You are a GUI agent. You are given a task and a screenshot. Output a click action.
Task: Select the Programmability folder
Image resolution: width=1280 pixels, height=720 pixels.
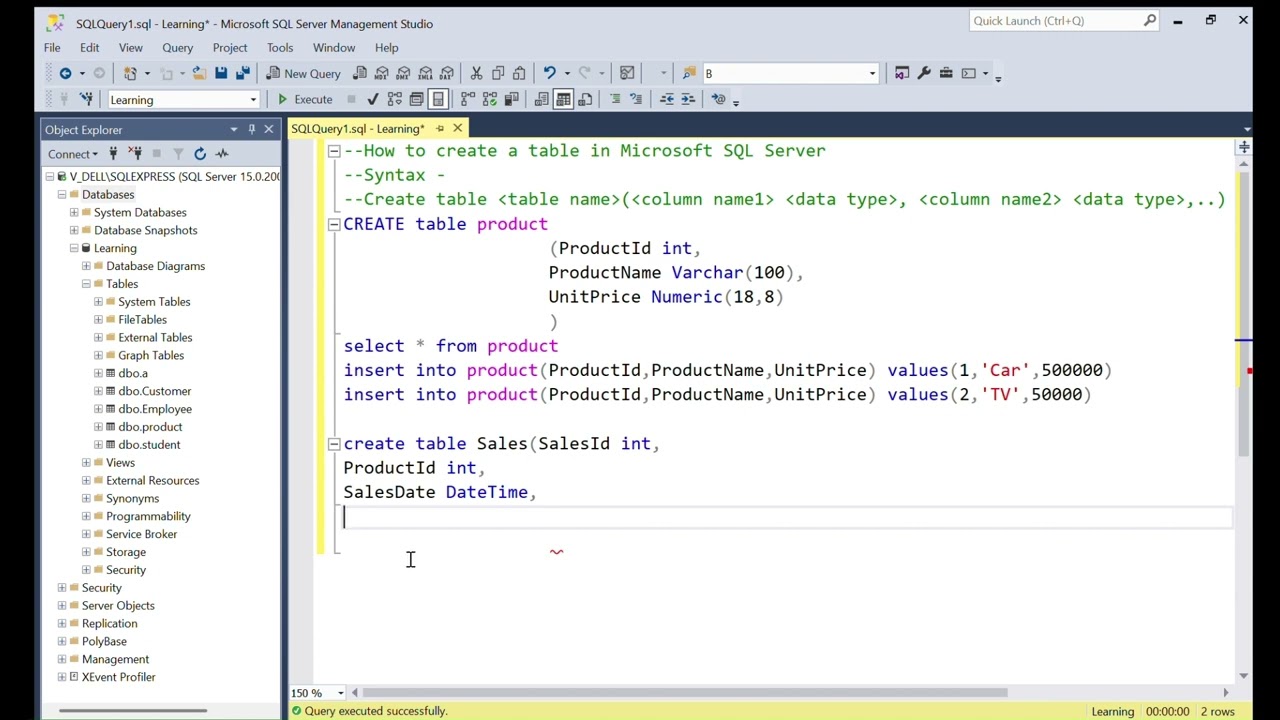[148, 516]
